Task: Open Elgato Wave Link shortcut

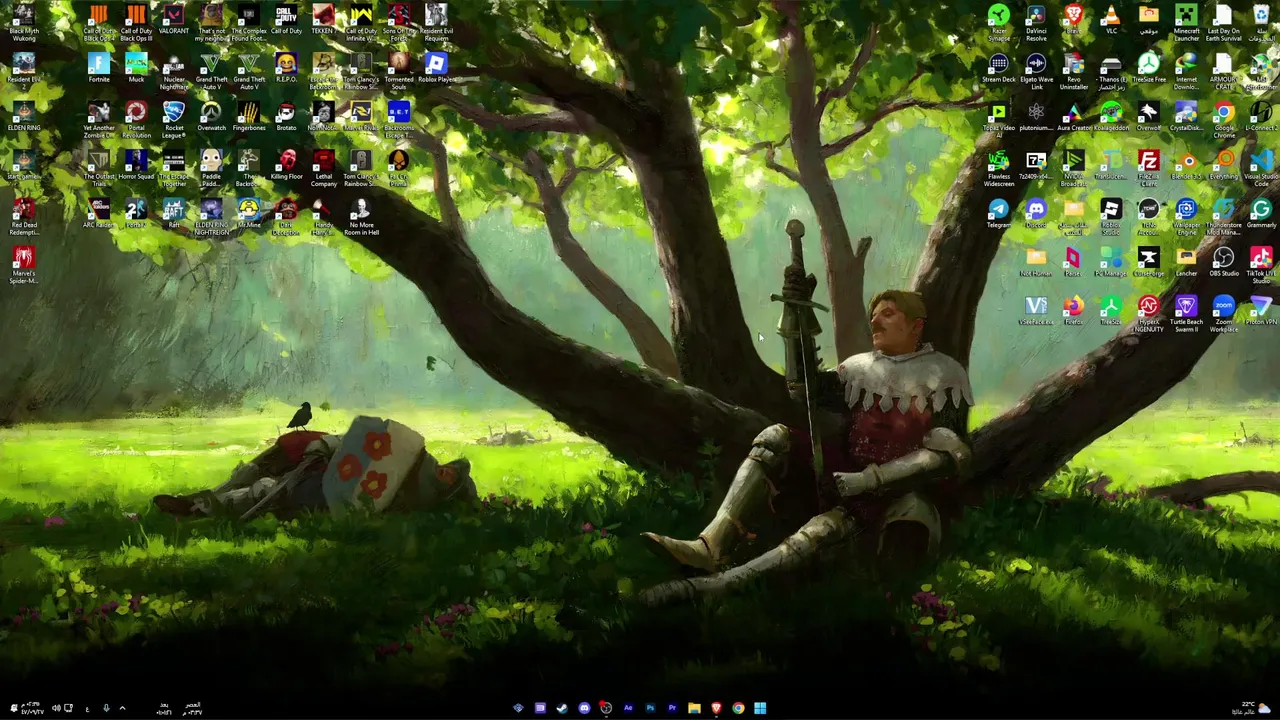Action: (x=1036, y=70)
